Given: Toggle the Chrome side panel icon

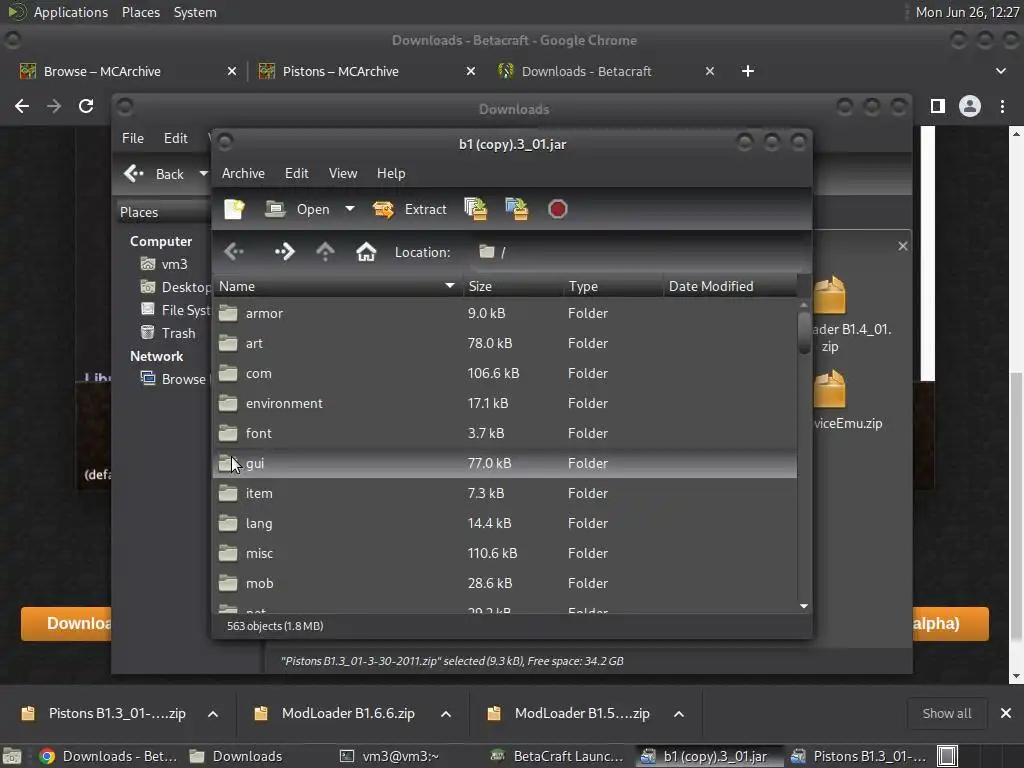Looking at the screenshot, I should tap(938, 106).
